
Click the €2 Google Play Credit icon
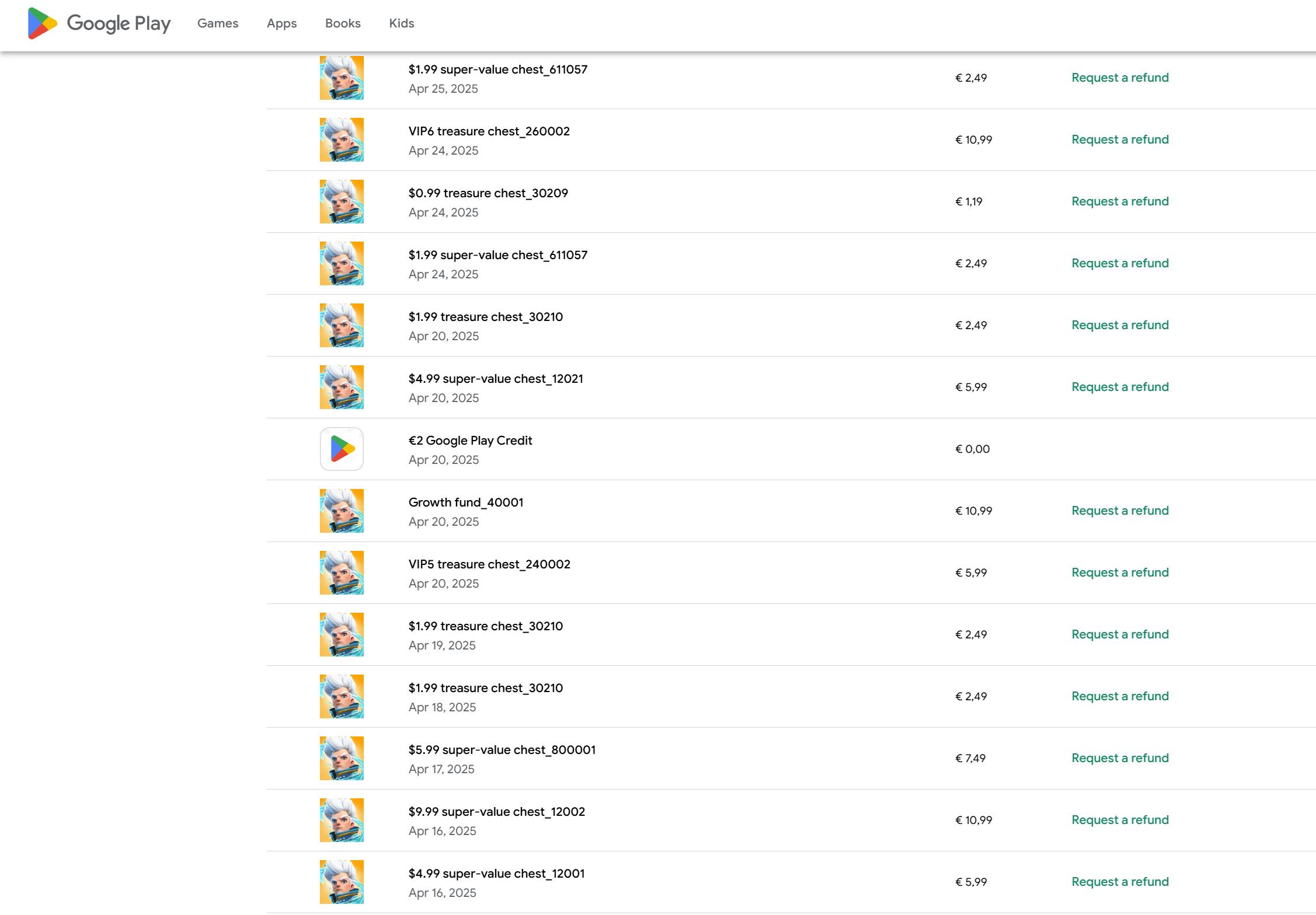click(342, 449)
